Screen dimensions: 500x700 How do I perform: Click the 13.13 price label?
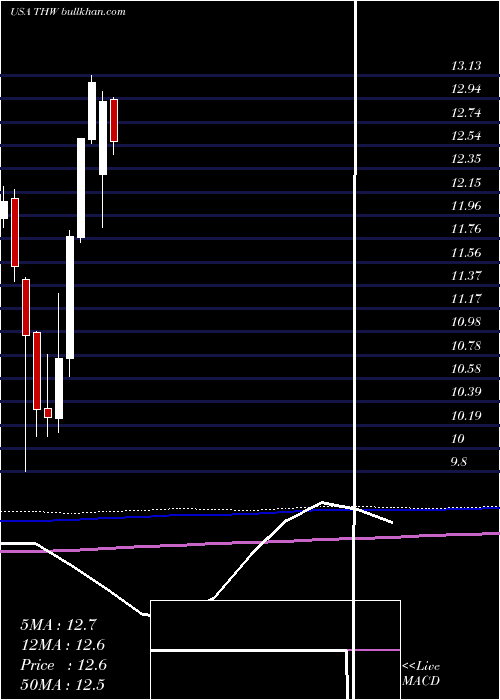click(466, 66)
